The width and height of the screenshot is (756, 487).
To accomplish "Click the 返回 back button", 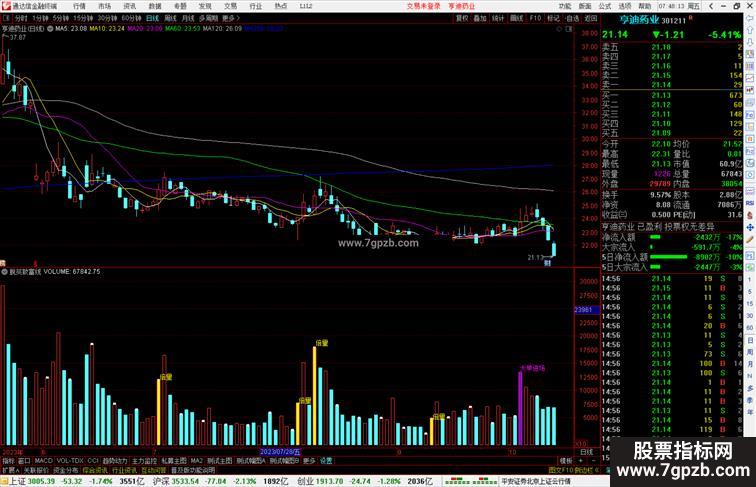I will 591,18.
